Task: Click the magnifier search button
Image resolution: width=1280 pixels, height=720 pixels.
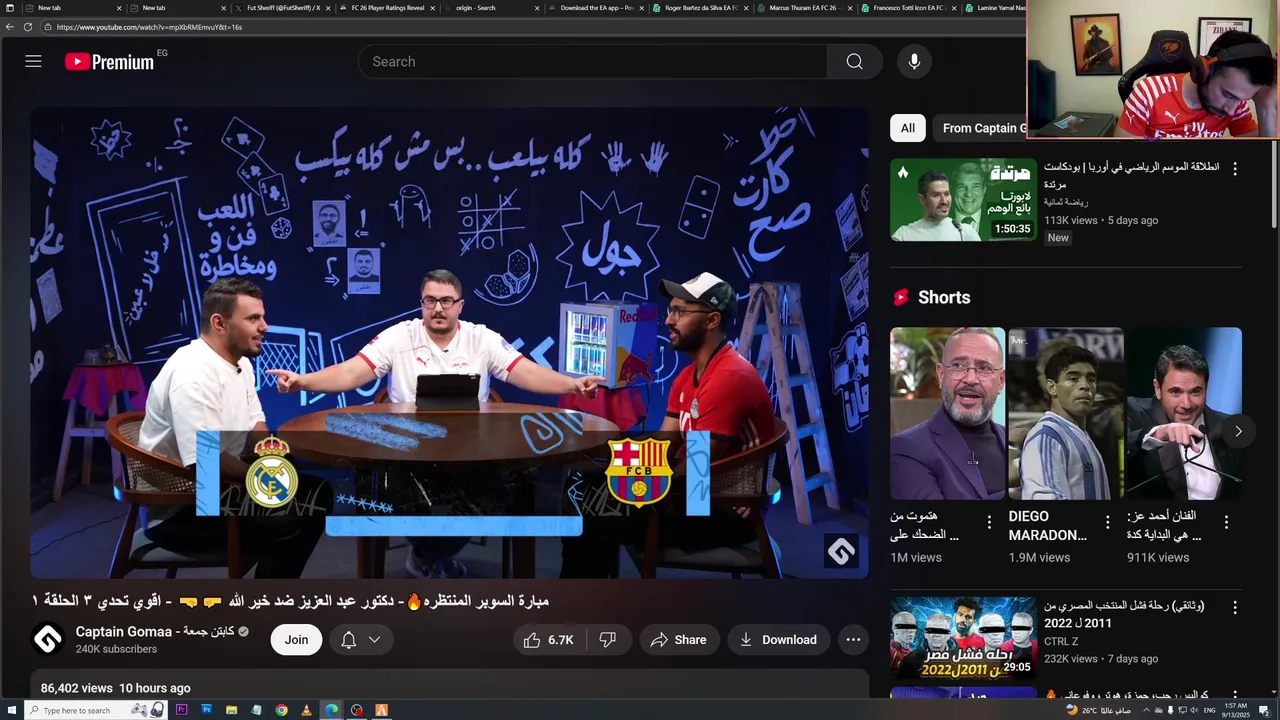Action: (x=854, y=61)
